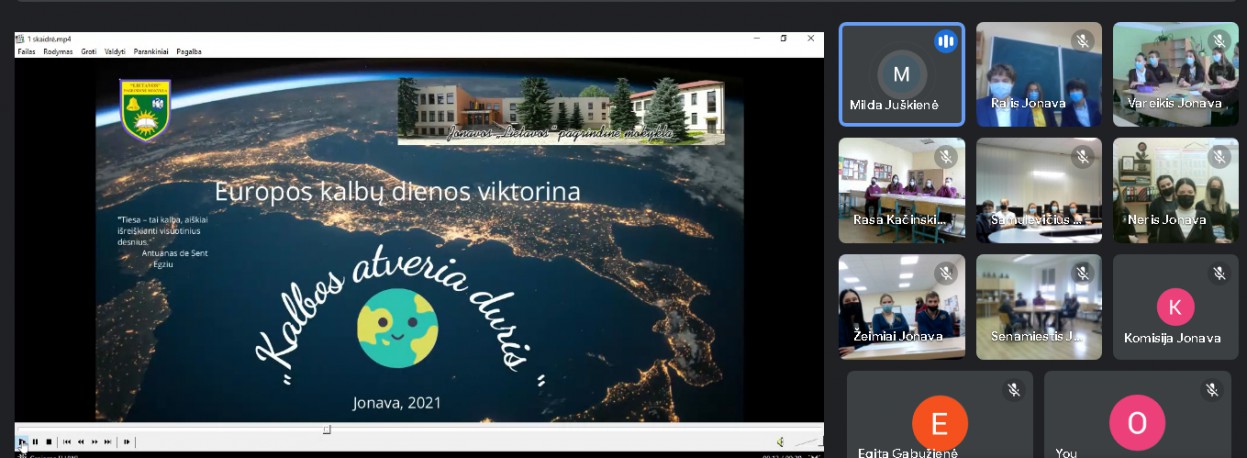Stop the video with the square button
The image size is (1247, 458).
click(x=48, y=441)
